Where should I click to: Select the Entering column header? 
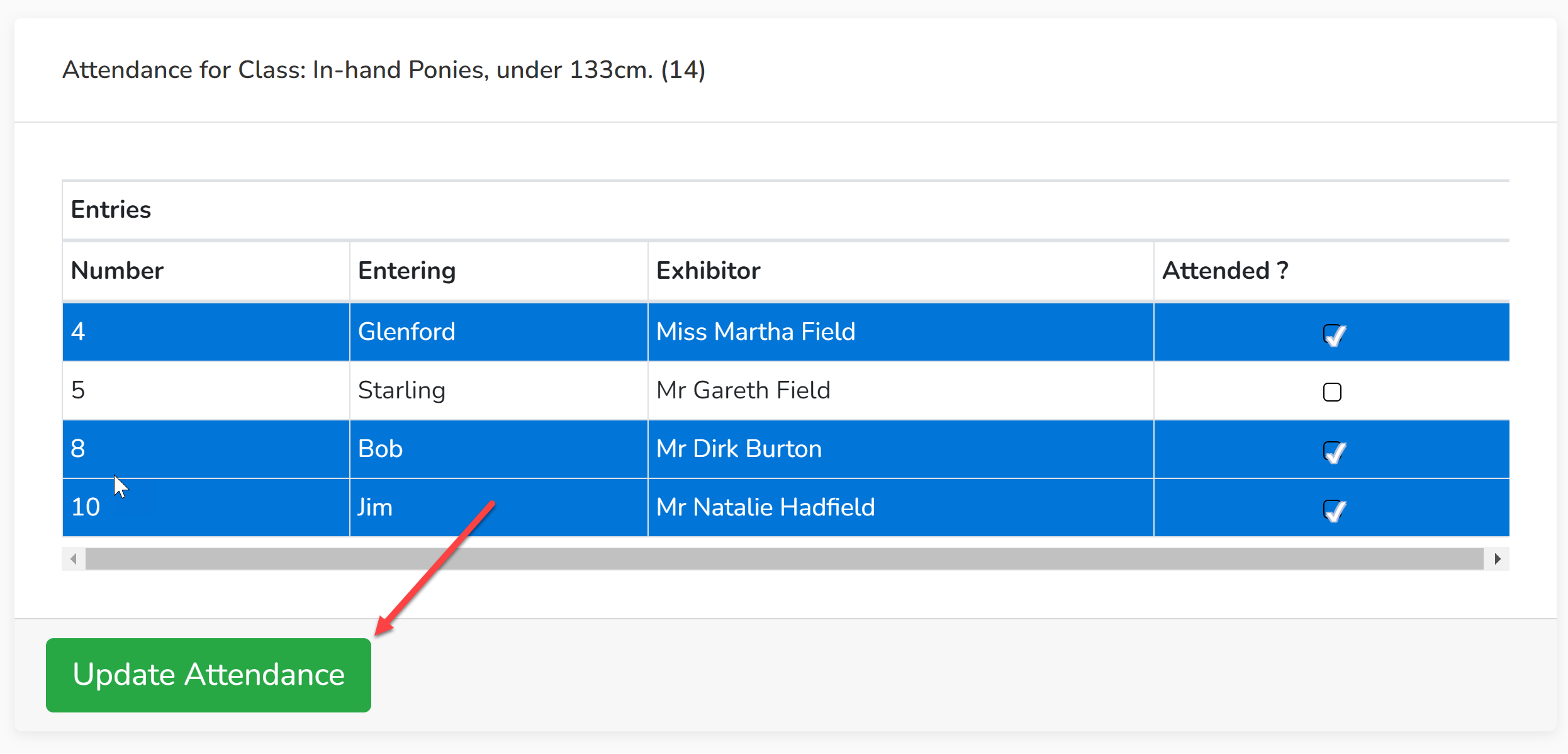(x=498, y=271)
